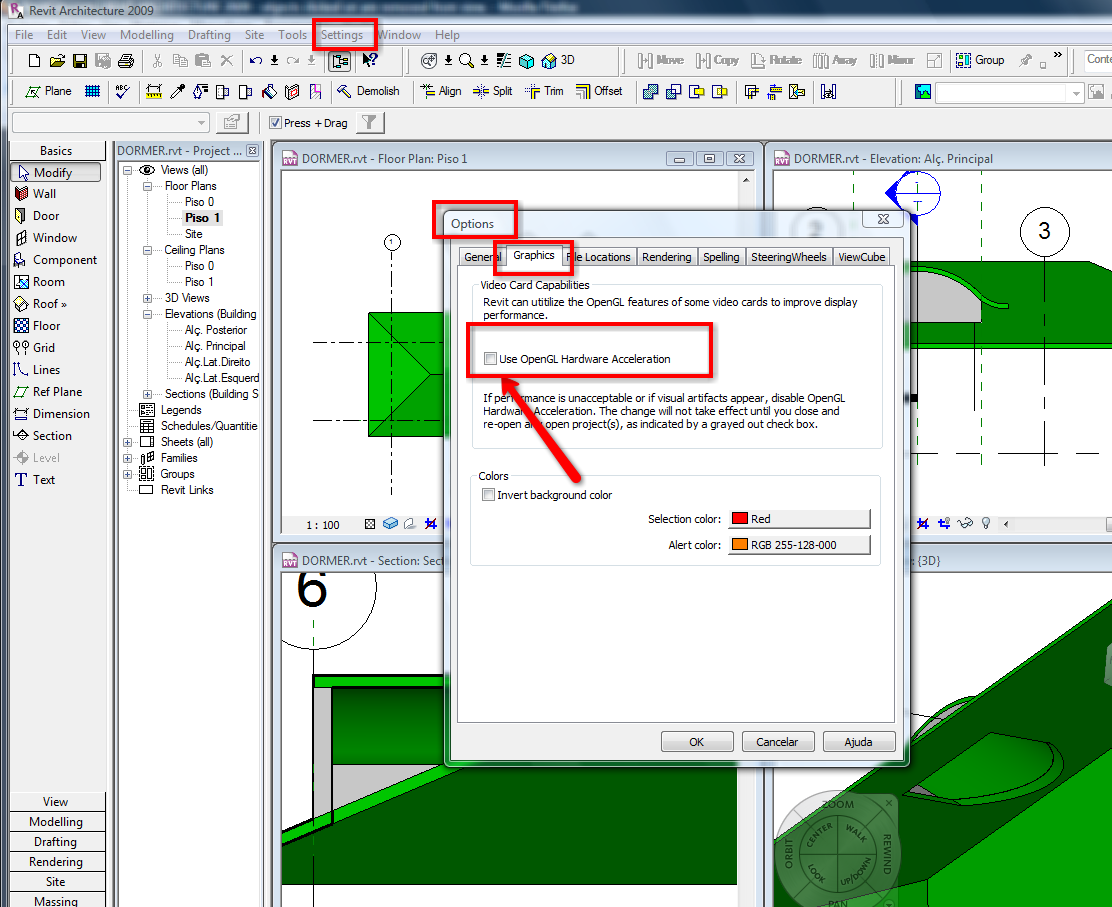The height and width of the screenshot is (907, 1112).
Task: Toggle the Press + Drag checkbox
Action: click(x=276, y=123)
